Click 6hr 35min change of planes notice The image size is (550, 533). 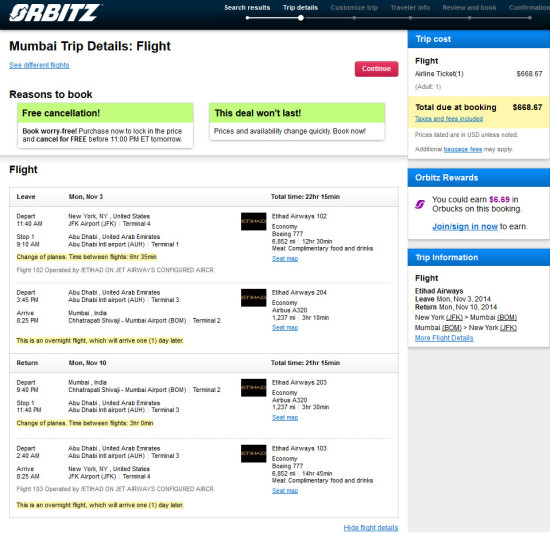coord(86,257)
